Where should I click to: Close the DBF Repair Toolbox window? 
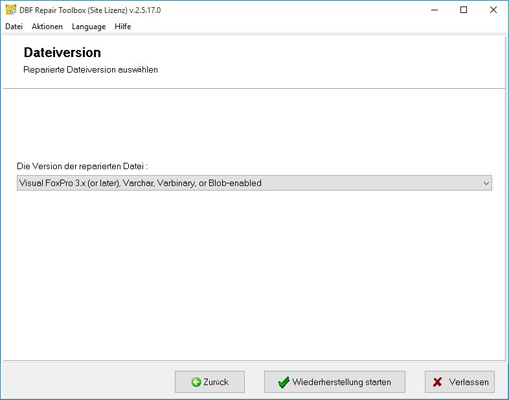point(493,10)
